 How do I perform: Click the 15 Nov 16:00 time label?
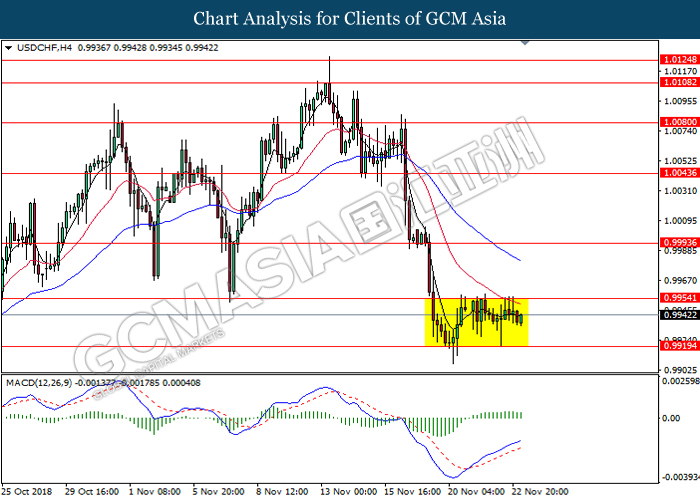coord(413,492)
